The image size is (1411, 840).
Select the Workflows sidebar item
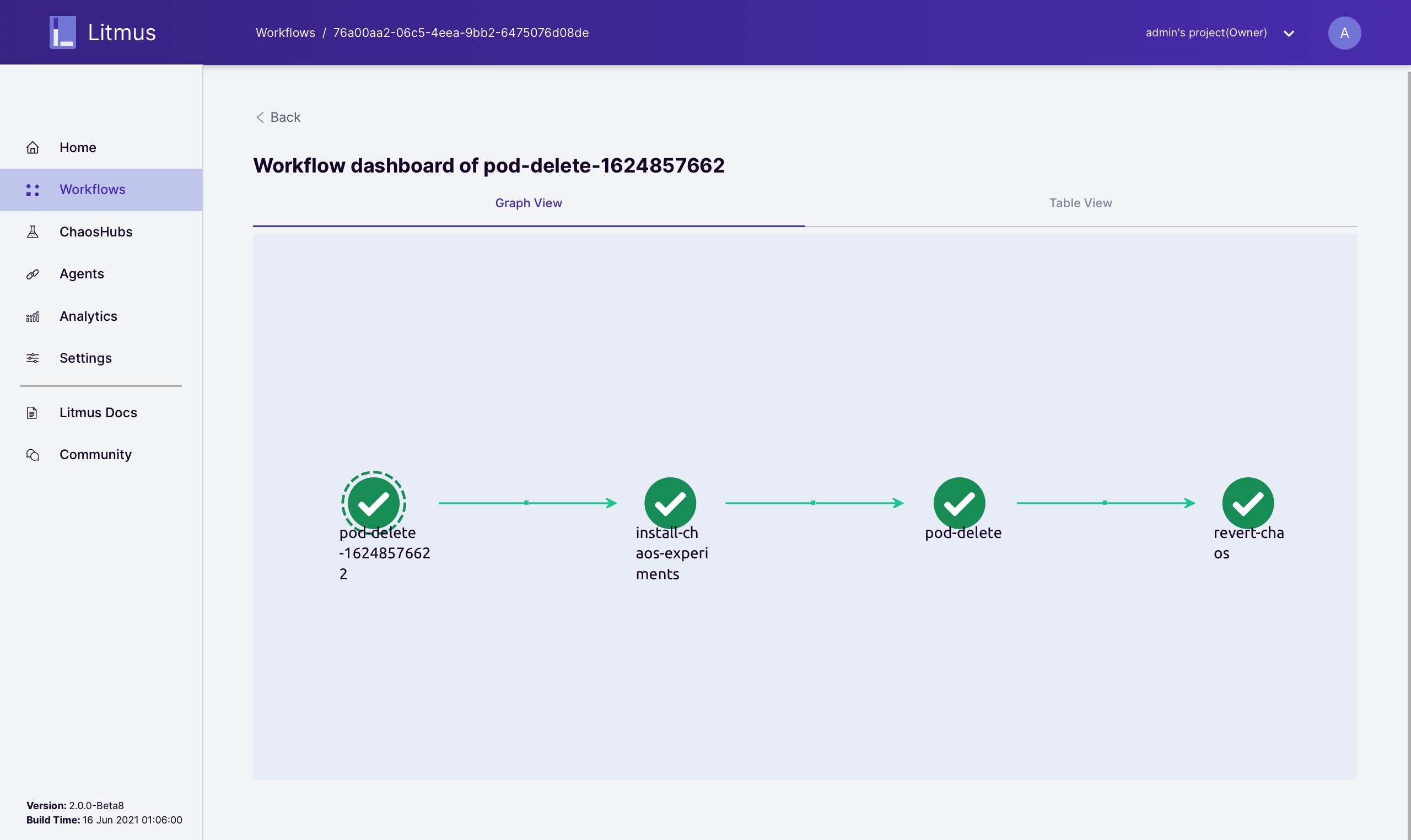tap(92, 190)
